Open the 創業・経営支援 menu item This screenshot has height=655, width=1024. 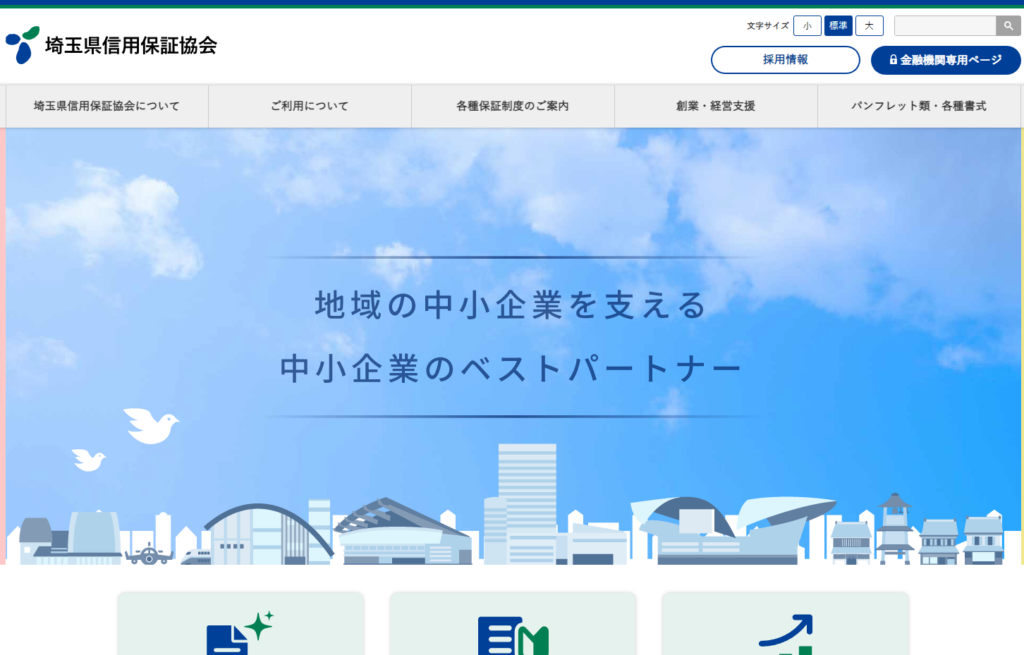pos(715,106)
